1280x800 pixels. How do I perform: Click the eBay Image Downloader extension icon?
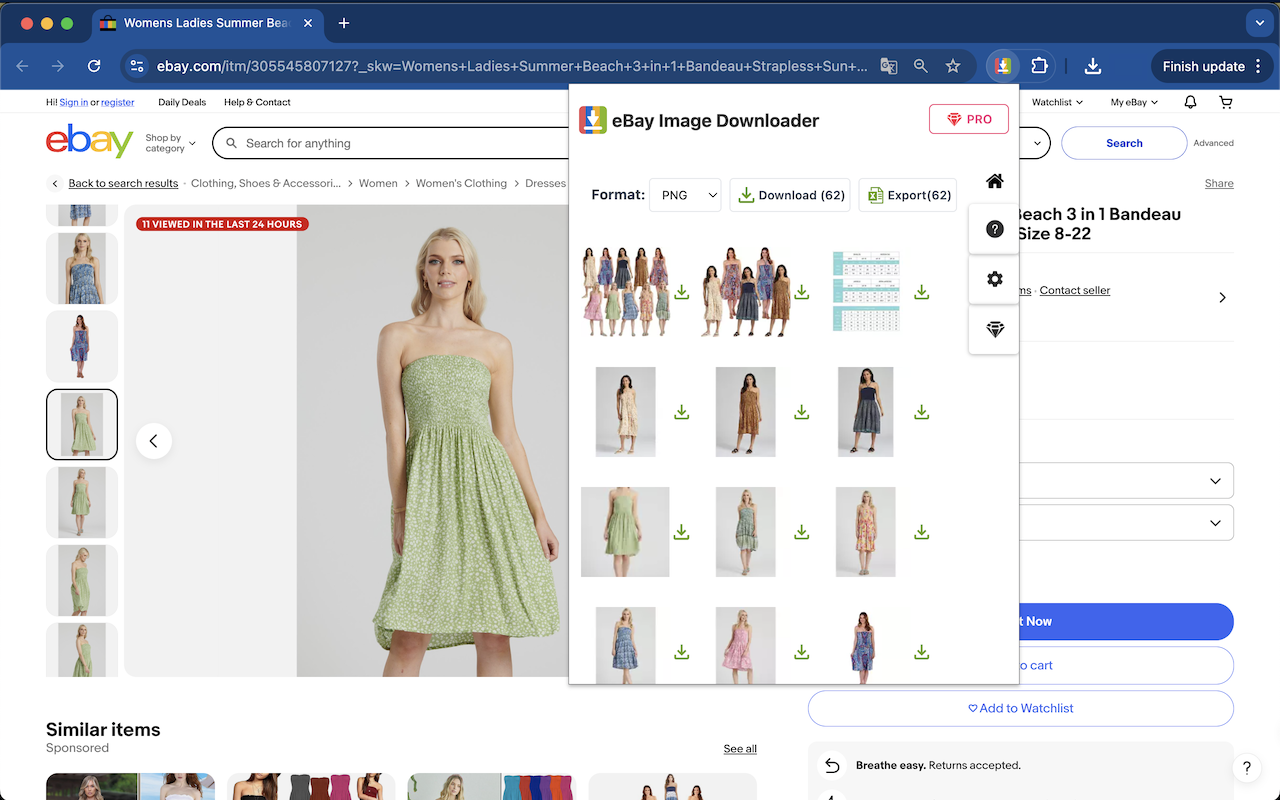[1000, 65]
